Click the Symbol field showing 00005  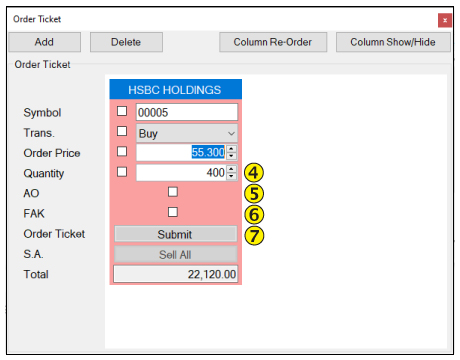coord(187,112)
